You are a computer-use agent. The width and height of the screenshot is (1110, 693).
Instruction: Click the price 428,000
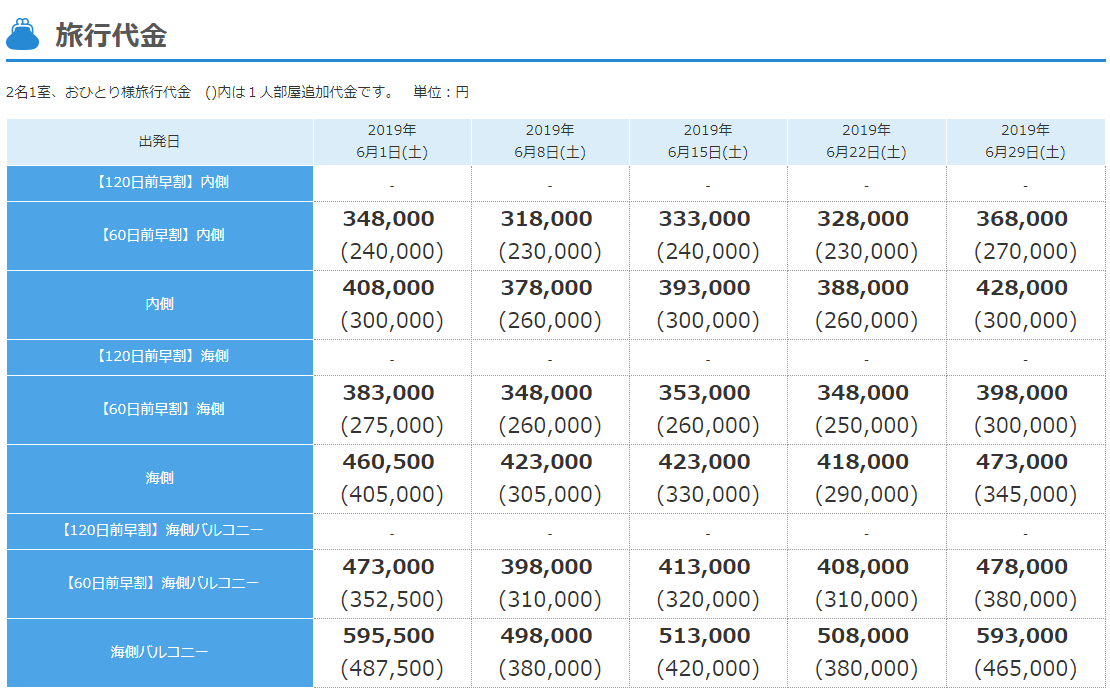pos(1022,288)
